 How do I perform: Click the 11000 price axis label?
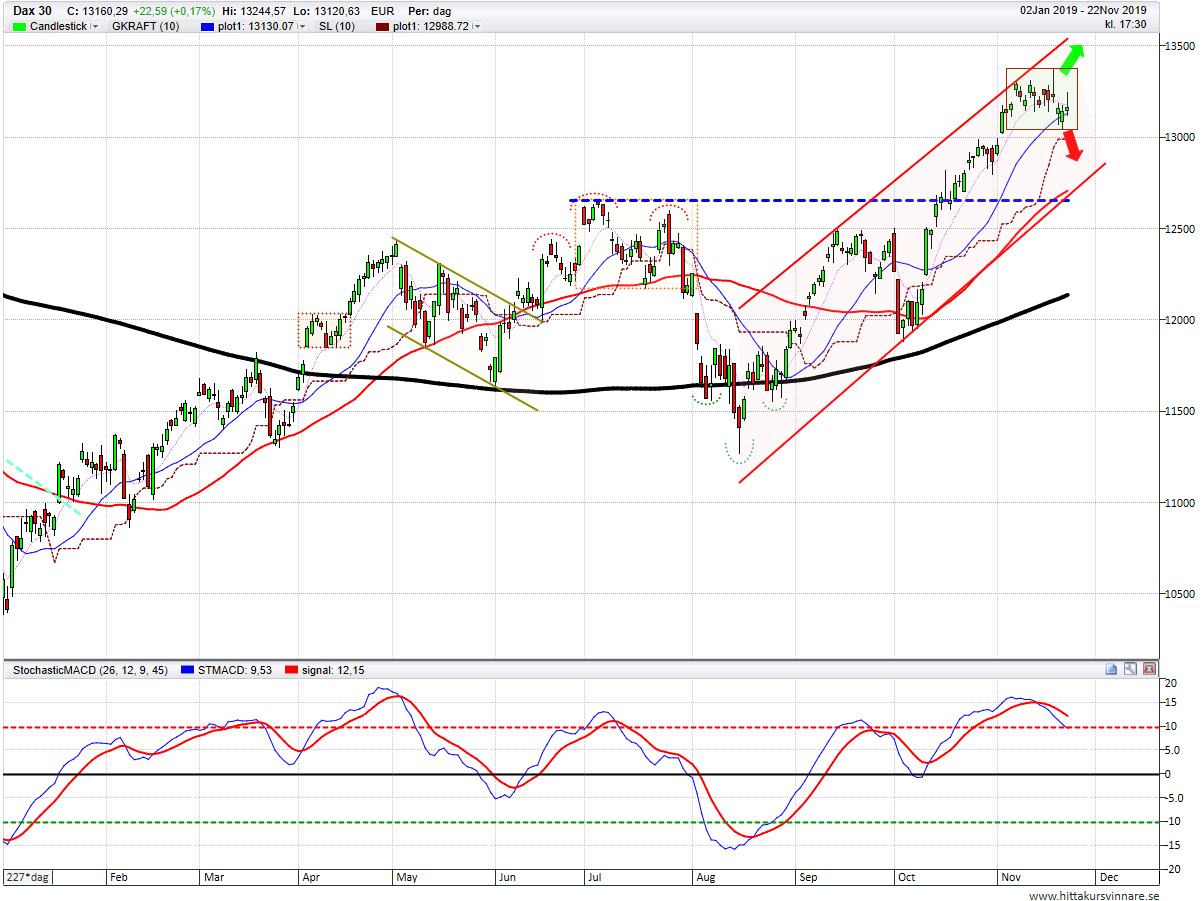click(1181, 503)
